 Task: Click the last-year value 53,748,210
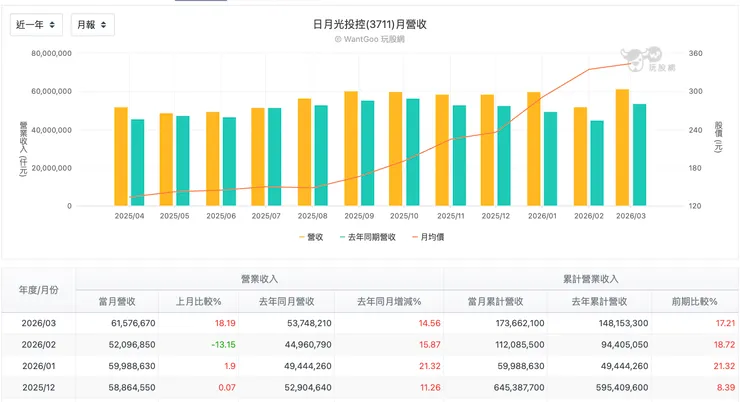[x=309, y=323]
